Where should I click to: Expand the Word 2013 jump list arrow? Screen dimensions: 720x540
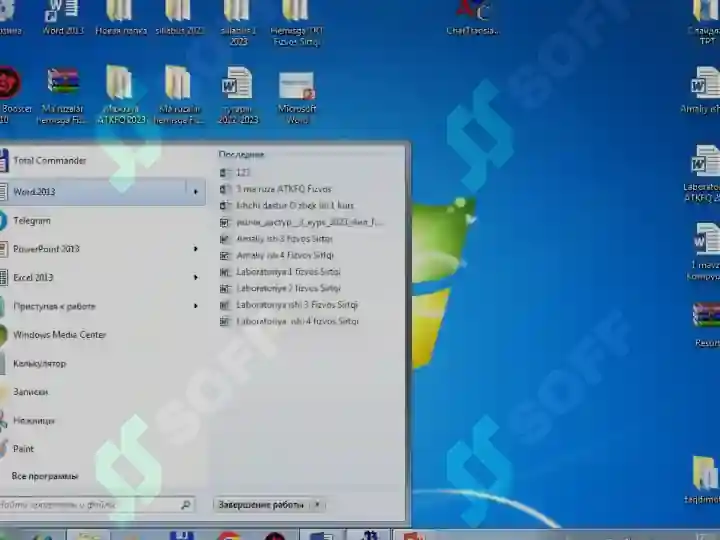(196, 192)
